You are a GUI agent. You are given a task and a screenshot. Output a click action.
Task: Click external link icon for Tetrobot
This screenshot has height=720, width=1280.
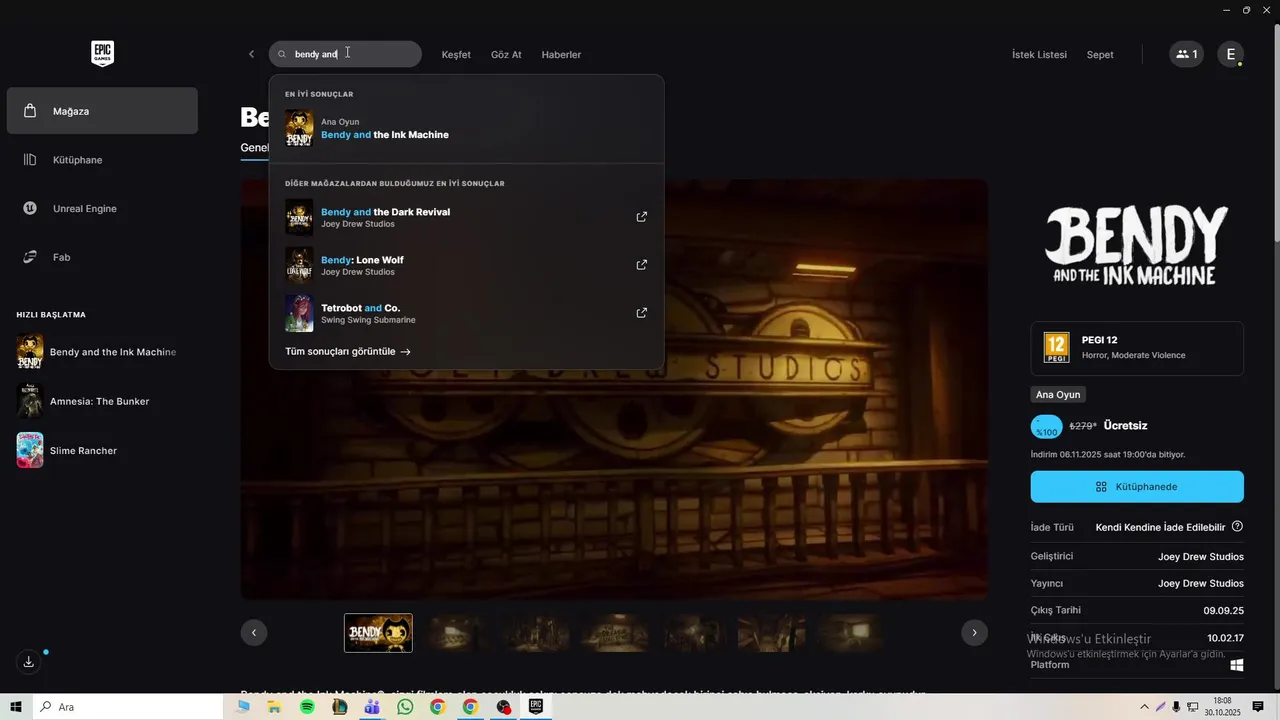click(642, 313)
